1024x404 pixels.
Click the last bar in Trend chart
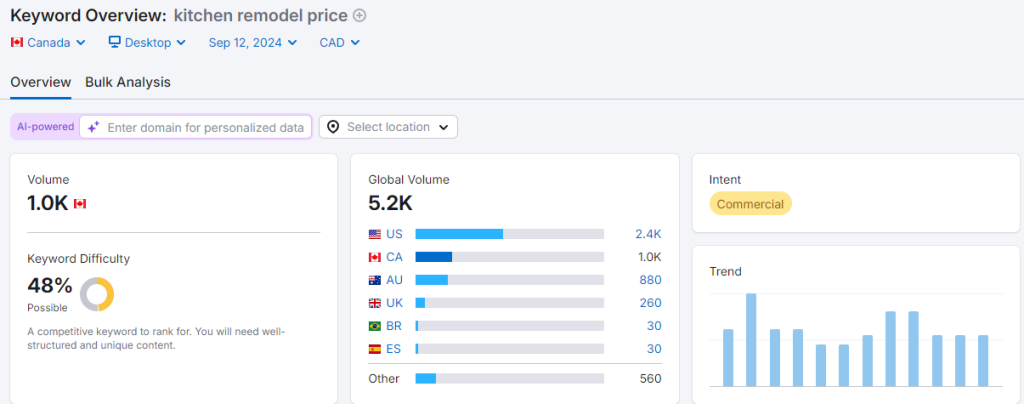coord(983,361)
